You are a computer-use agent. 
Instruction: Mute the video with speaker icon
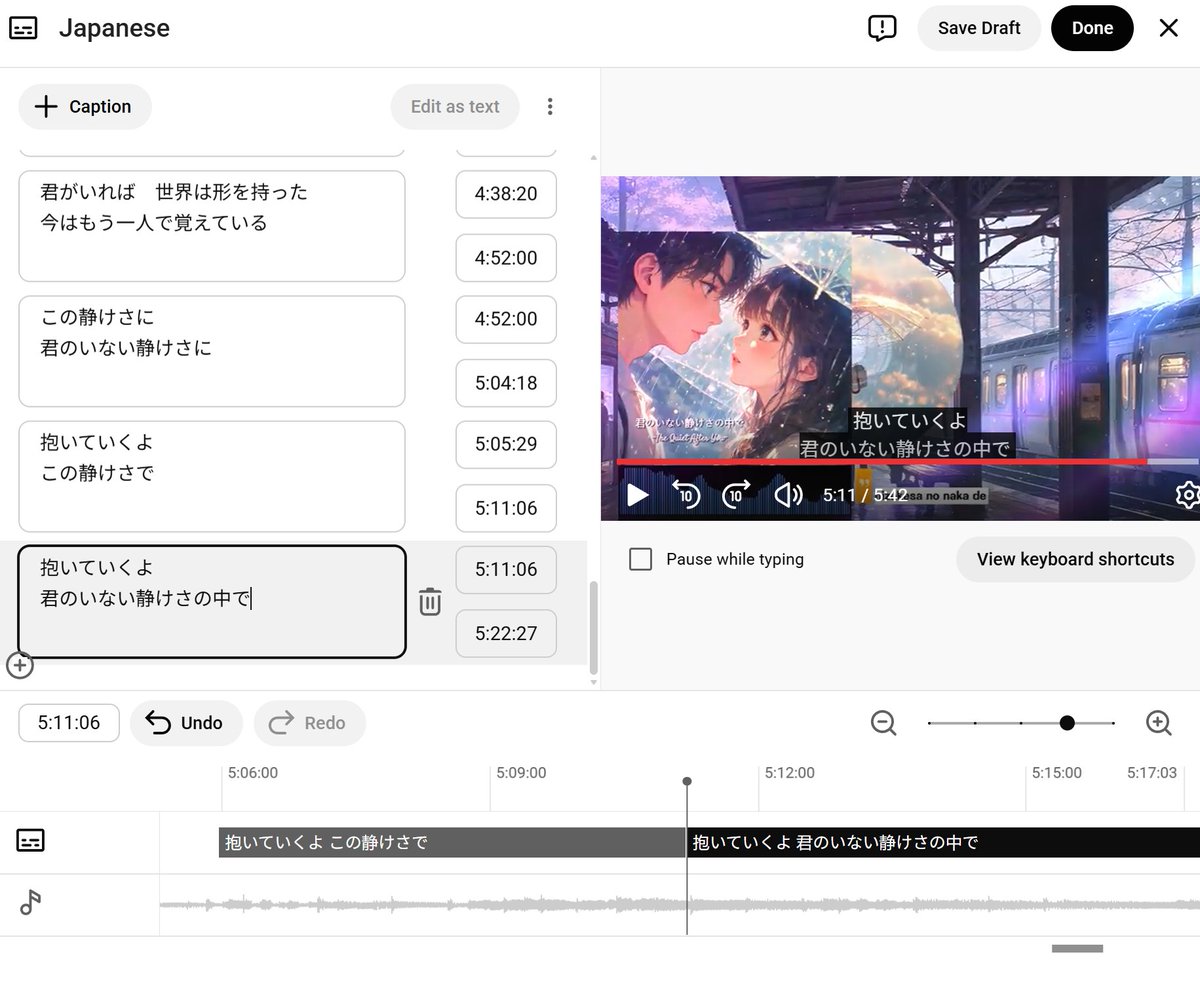789,494
